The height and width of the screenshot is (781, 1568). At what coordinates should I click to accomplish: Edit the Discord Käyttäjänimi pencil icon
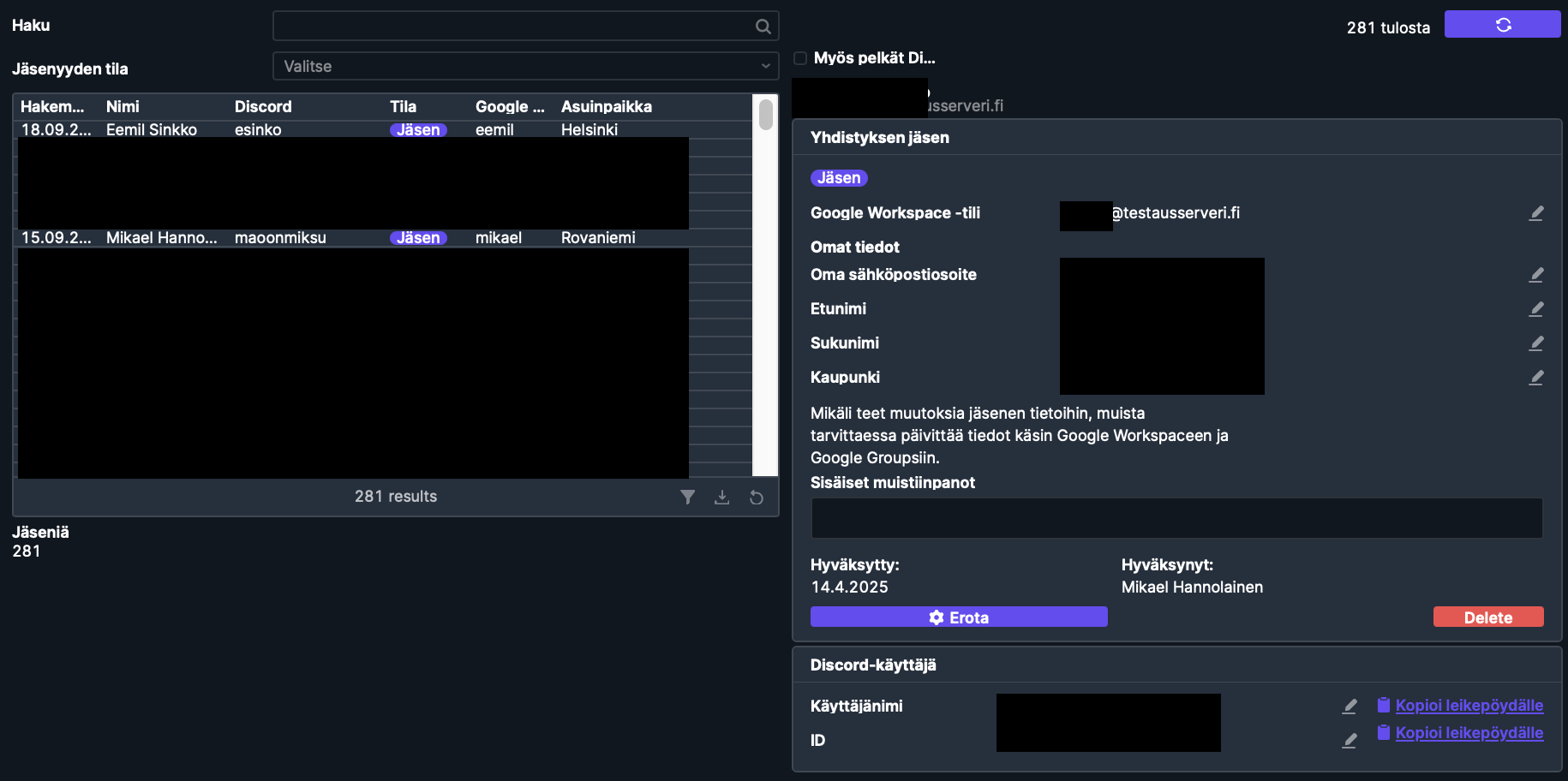tap(1350, 706)
